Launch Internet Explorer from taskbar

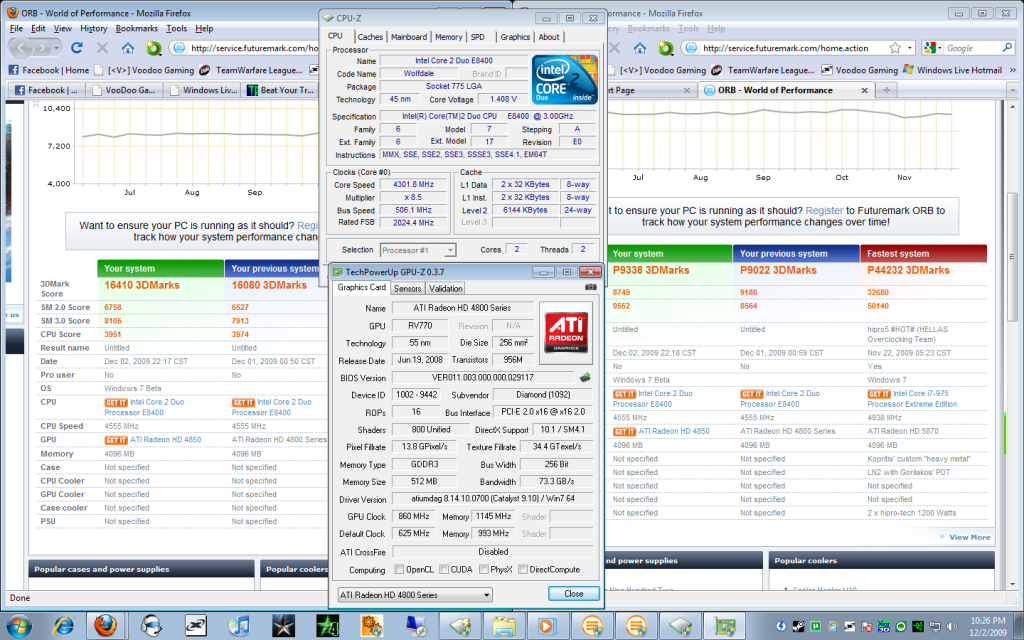click(x=63, y=626)
